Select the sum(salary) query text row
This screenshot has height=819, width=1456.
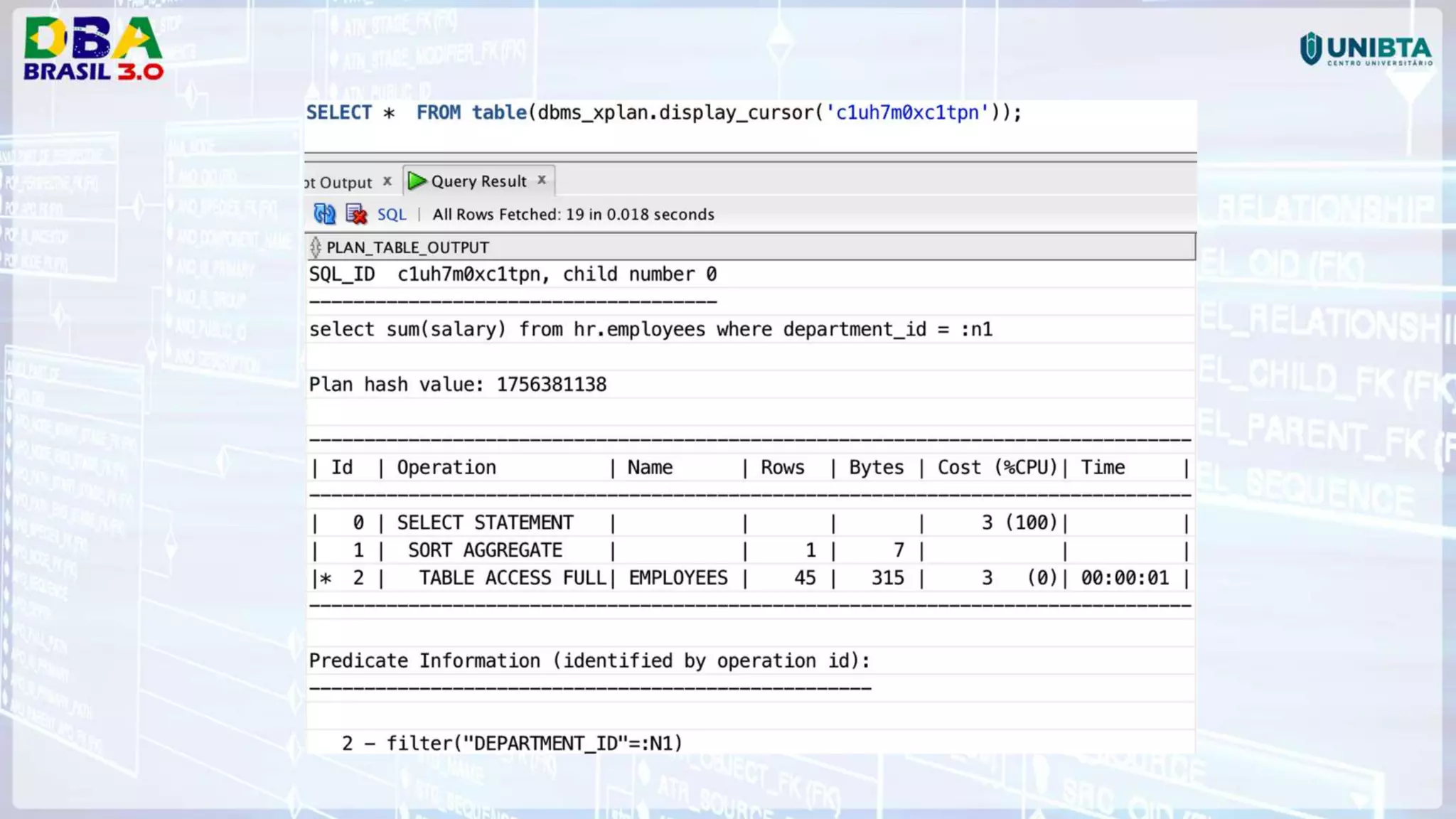(650, 330)
